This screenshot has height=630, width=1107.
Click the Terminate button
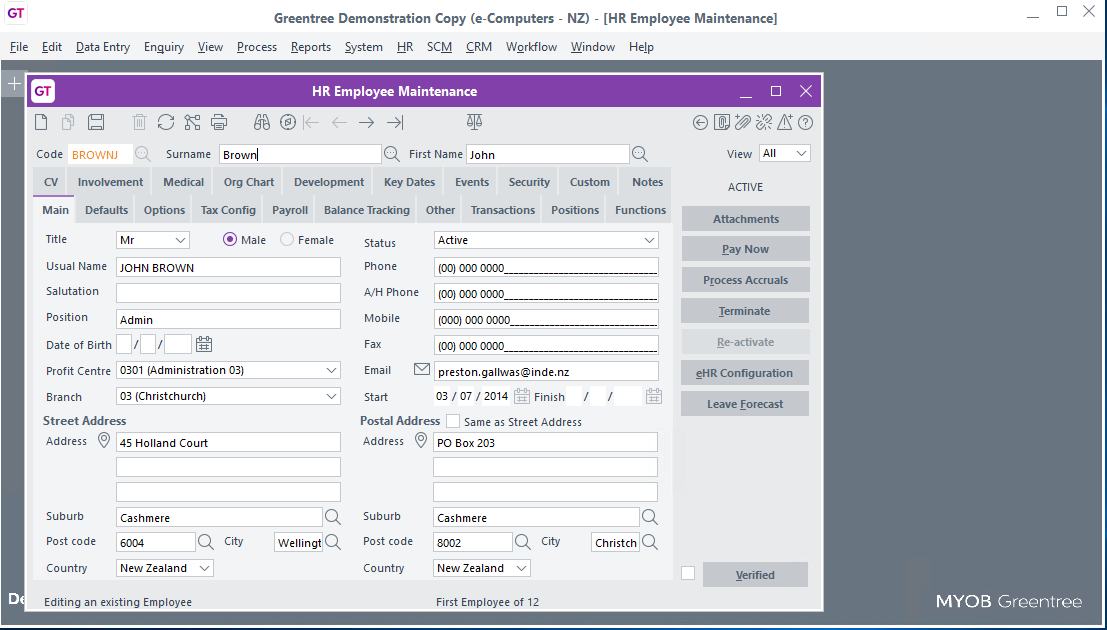pyautogui.click(x=746, y=311)
